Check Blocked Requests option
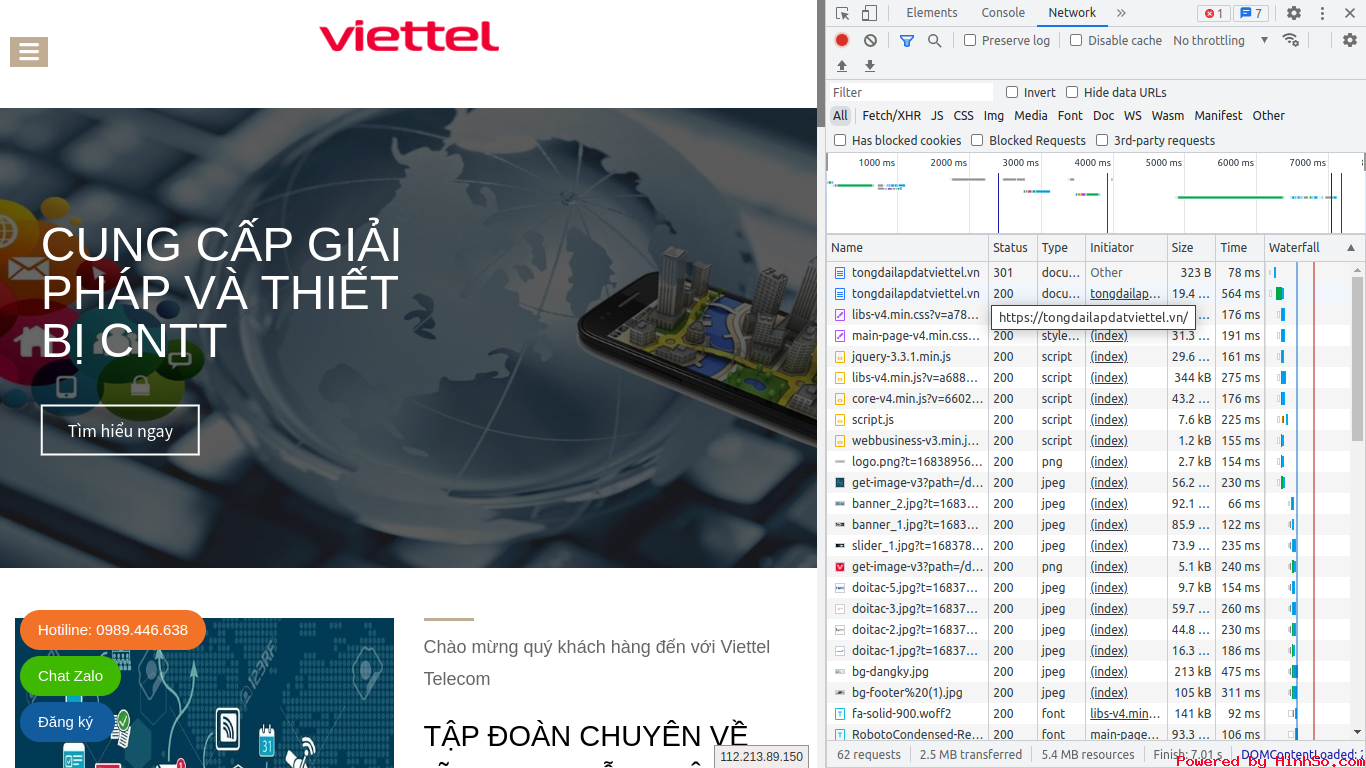 tap(977, 140)
